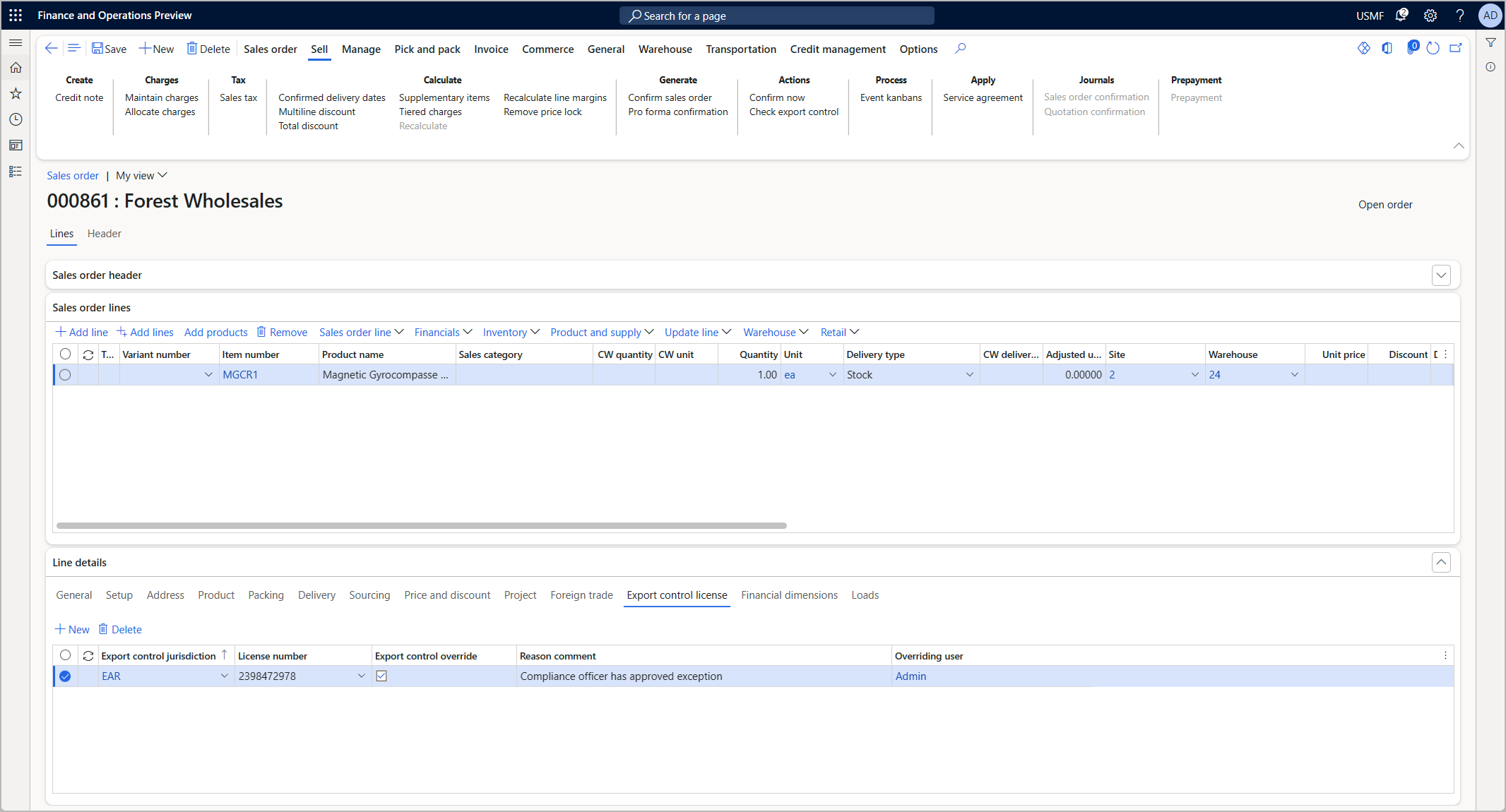Deselect the EAR export control line

pos(65,676)
